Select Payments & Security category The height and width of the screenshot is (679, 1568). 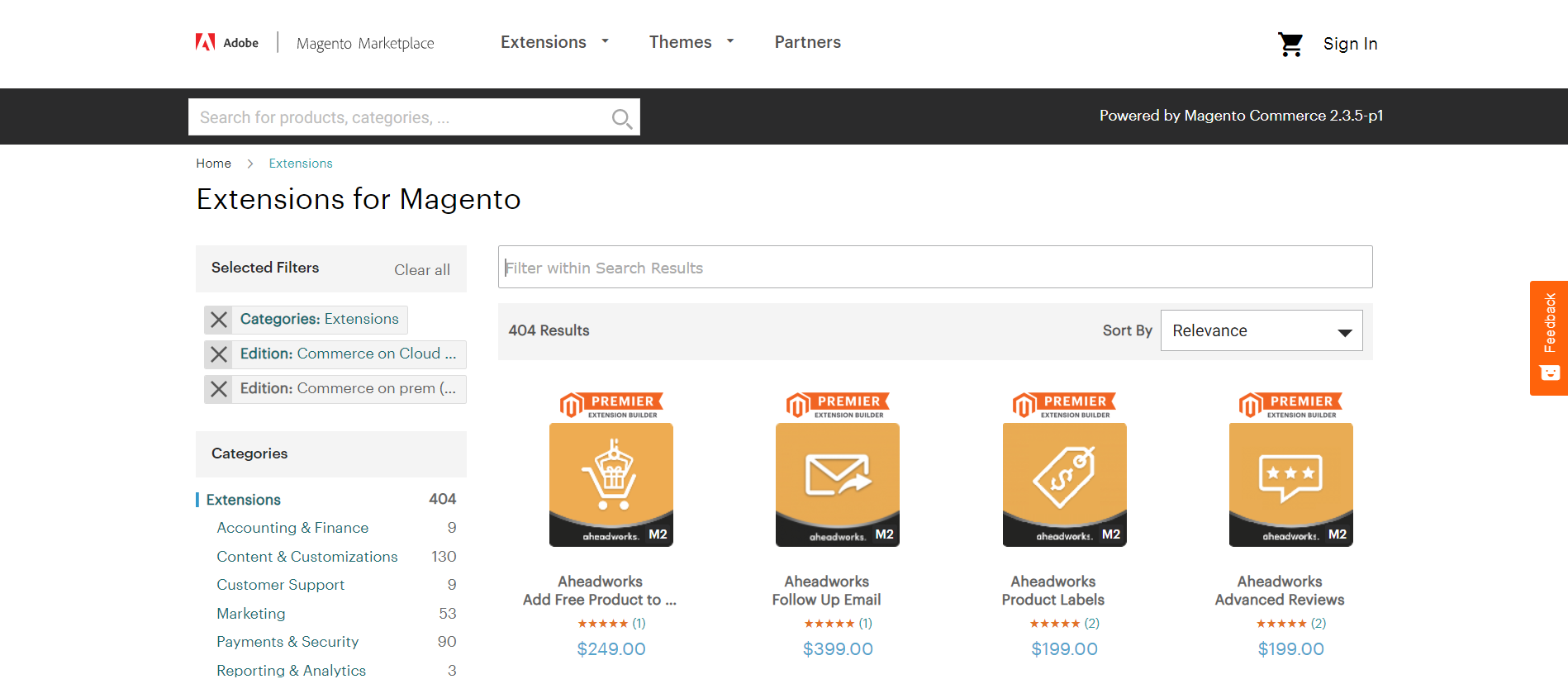287,642
